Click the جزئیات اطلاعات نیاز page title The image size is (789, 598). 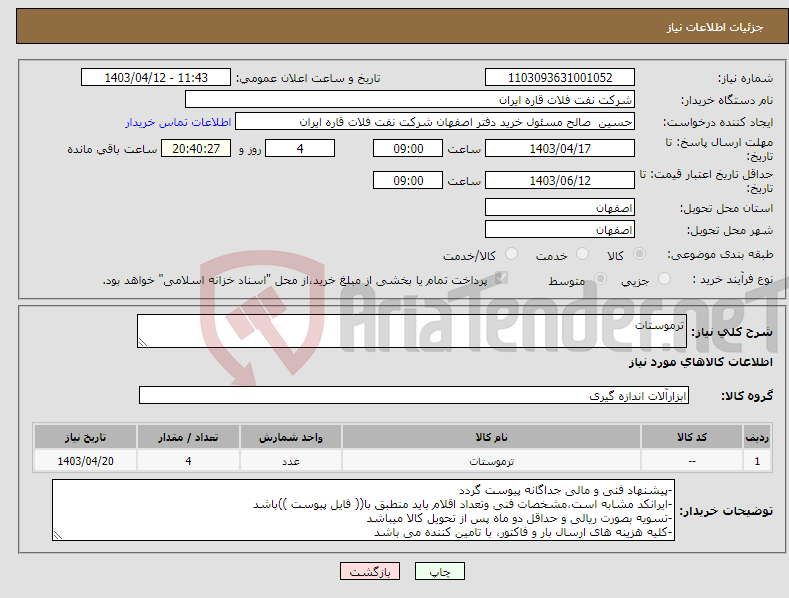coord(715,27)
